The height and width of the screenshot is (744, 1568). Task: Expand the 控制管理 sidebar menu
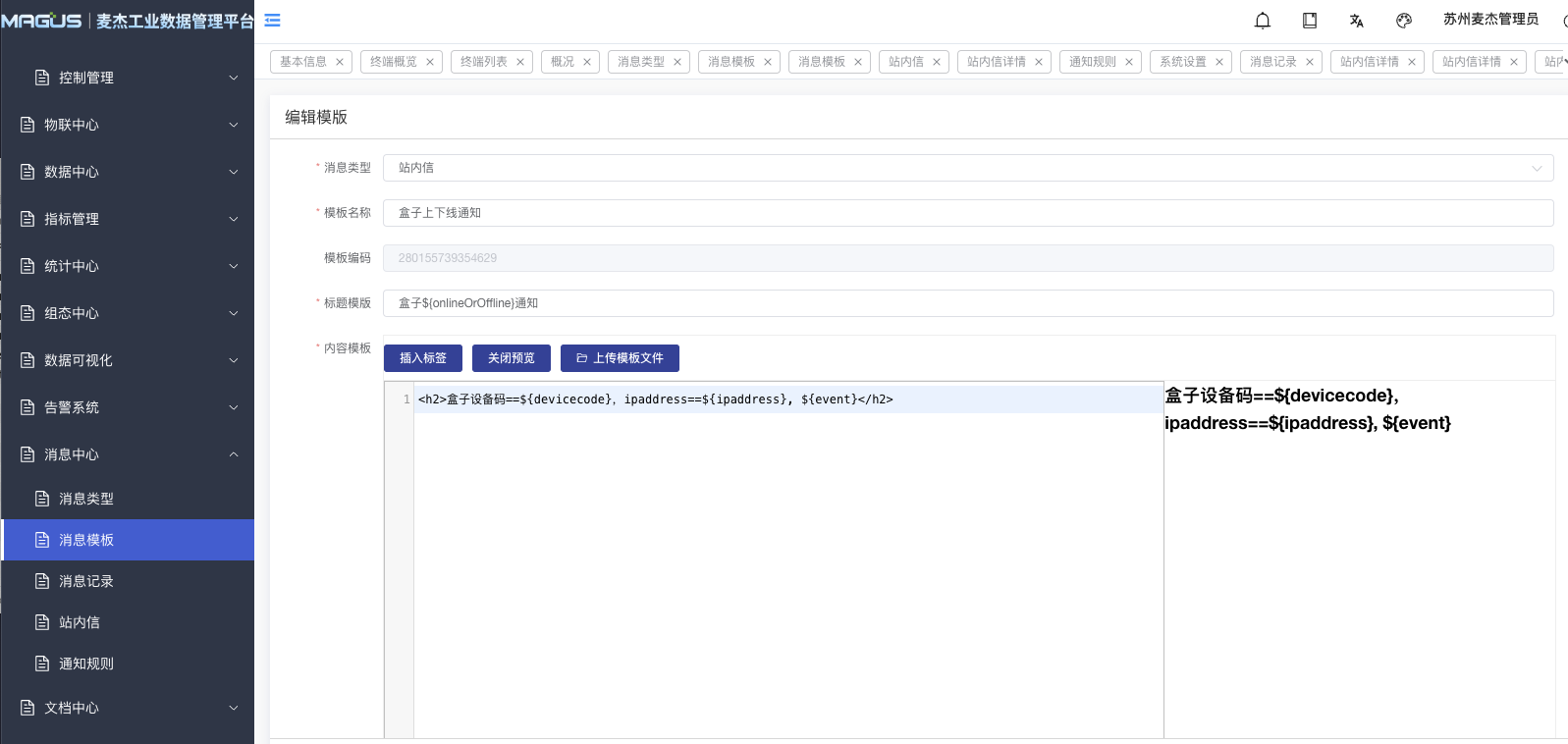coord(128,78)
